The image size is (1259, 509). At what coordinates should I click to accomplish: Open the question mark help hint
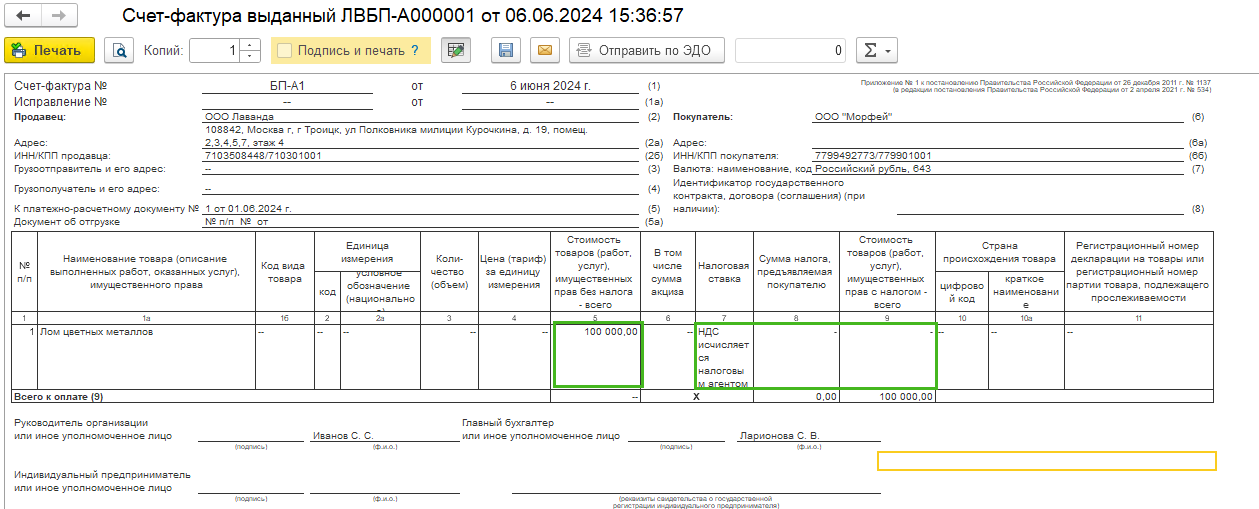(x=414, y=50)
